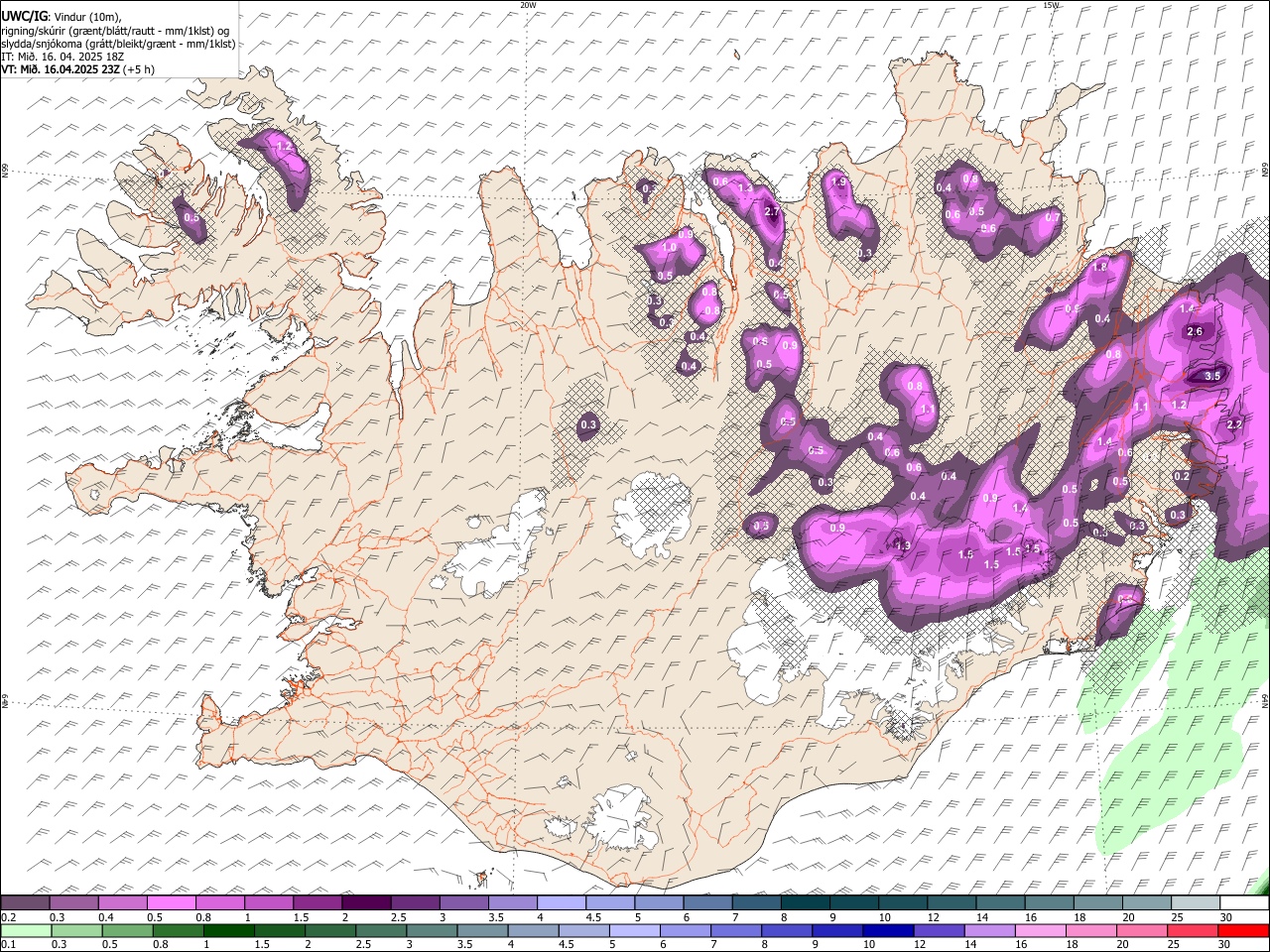Click the 16–18 pale pink rain legend swatch
This screenshot has height=952, width=1270.
coord(1040,930)
